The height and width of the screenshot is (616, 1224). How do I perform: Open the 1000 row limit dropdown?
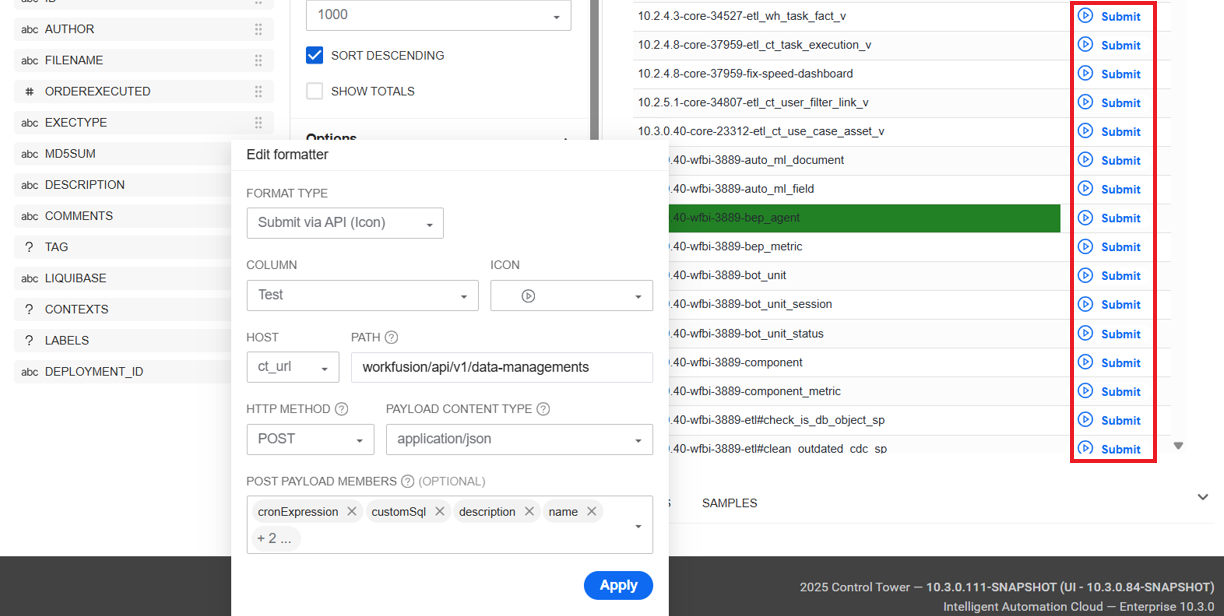(438, 15)
